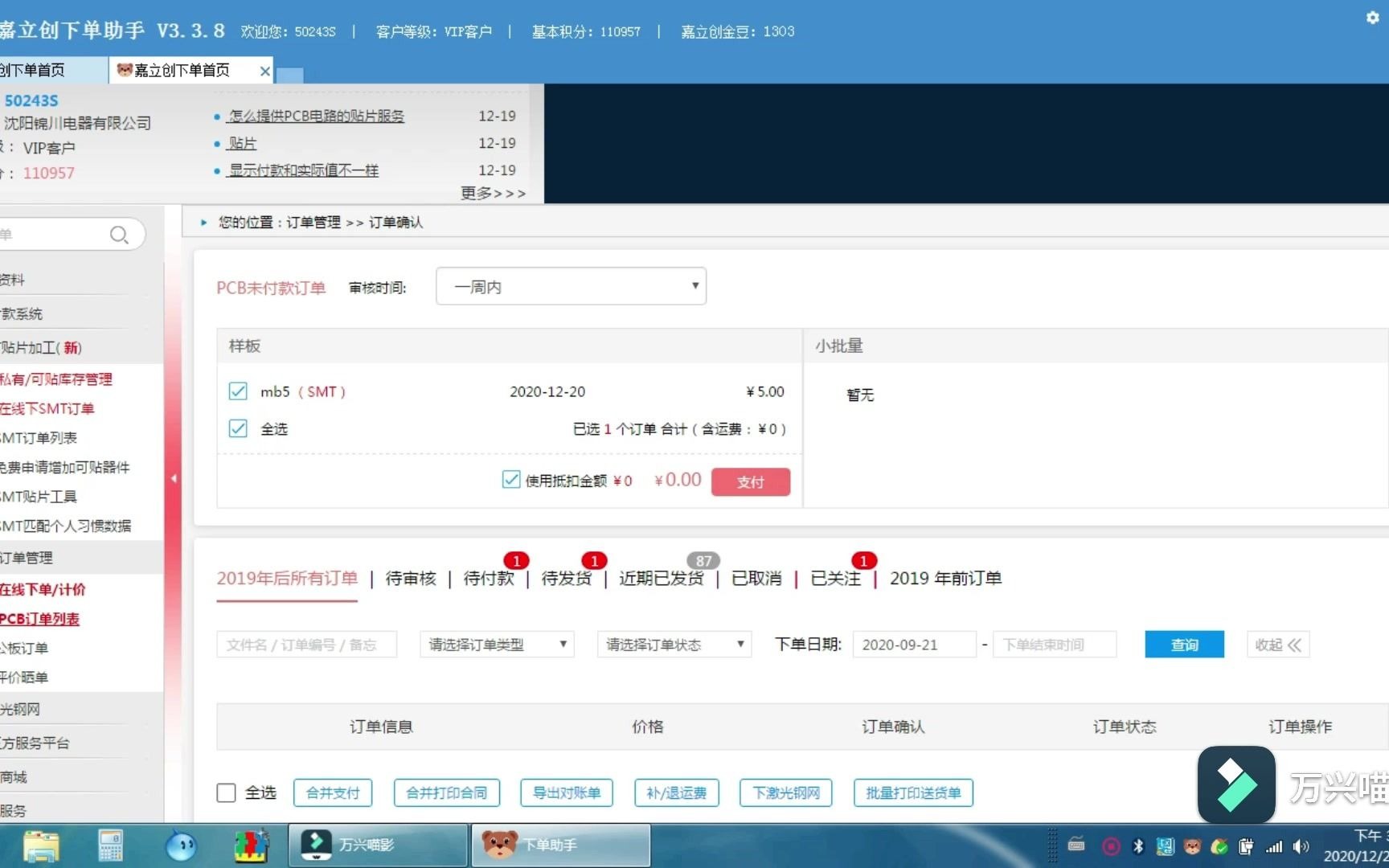Click the green checkmark tray icon
The height and width of the screenshot is (868, 1389).
pyautogui.click(x=1219, y=845)
